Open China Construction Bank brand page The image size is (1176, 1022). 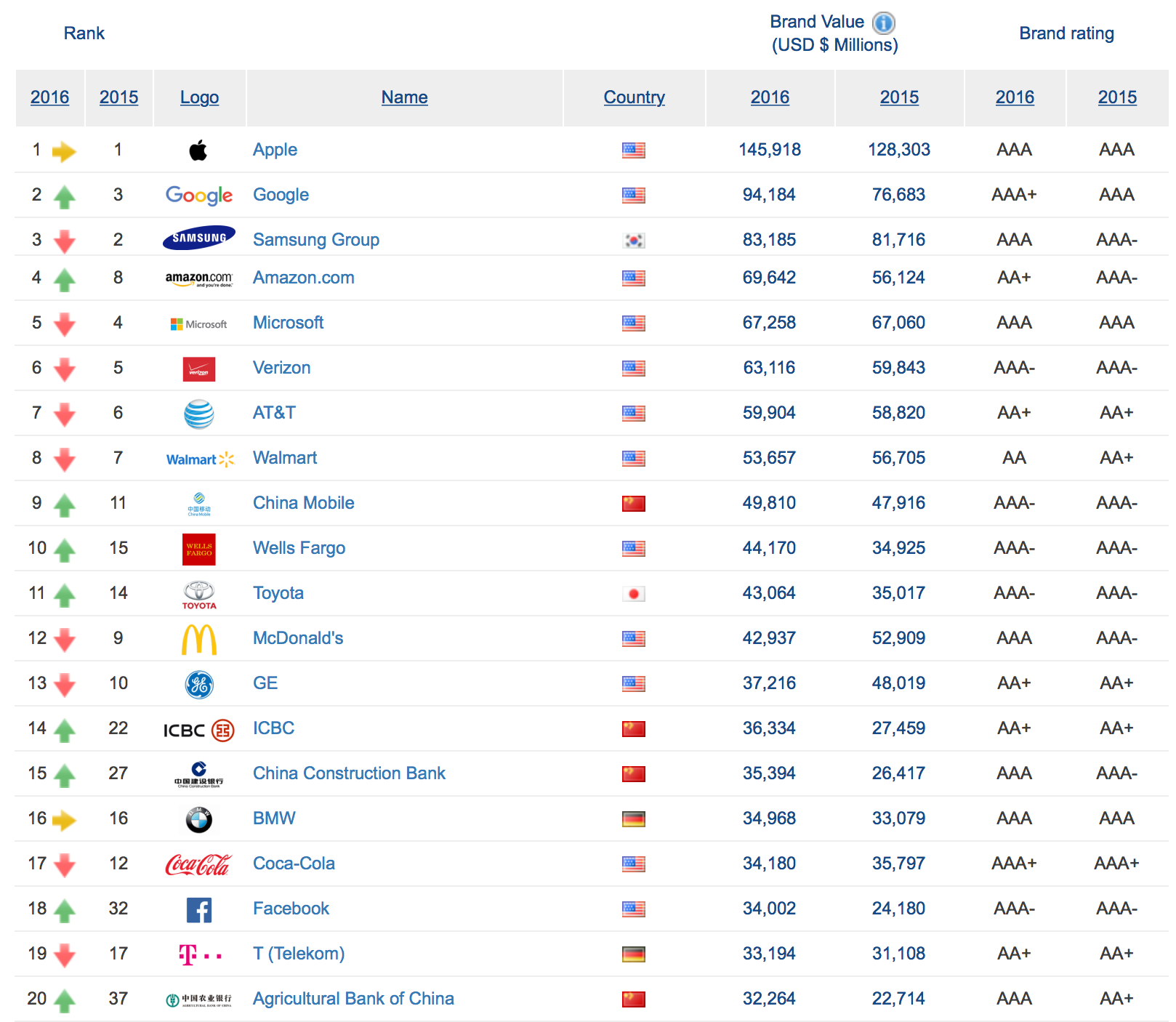349,773
